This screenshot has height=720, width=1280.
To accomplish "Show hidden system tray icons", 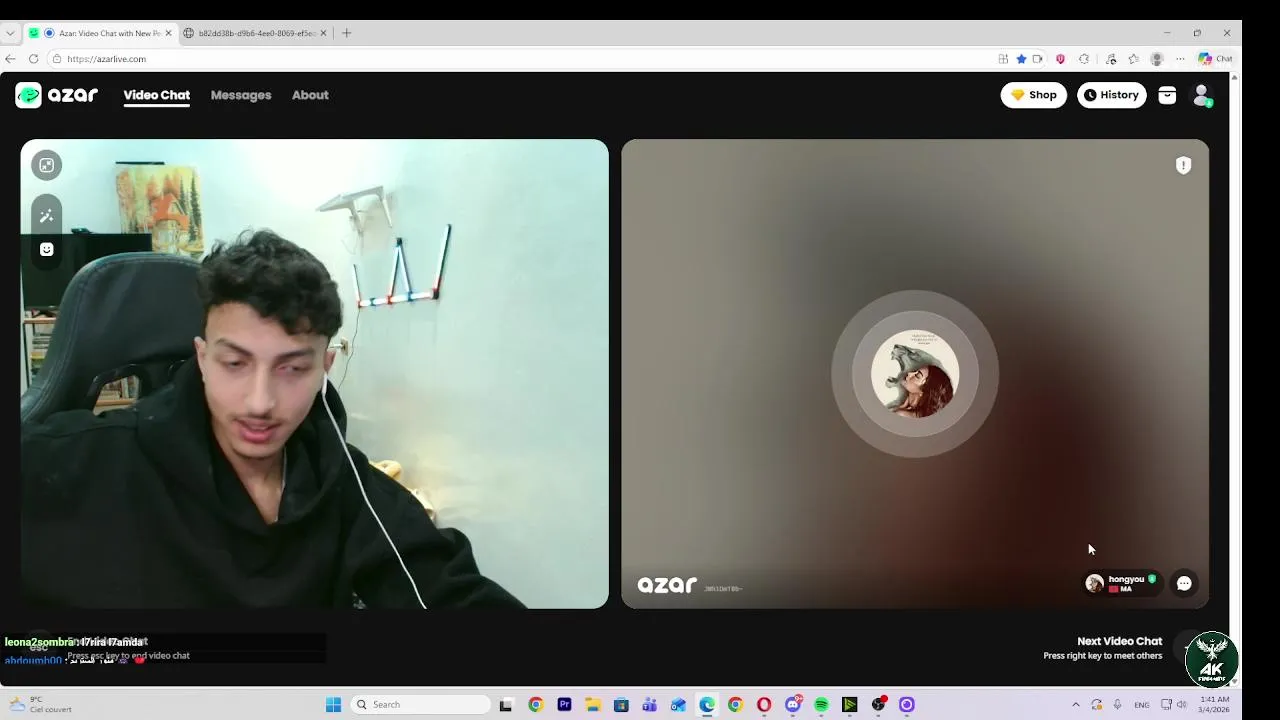I will pos(1076,705).
